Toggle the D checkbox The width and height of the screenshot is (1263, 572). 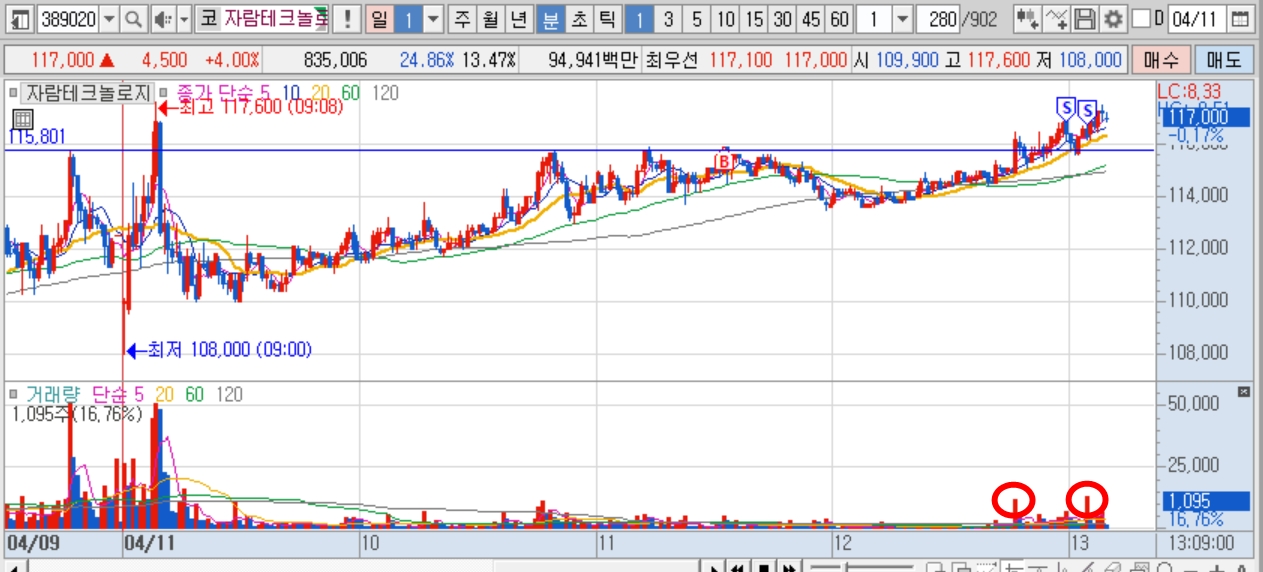1141,18
